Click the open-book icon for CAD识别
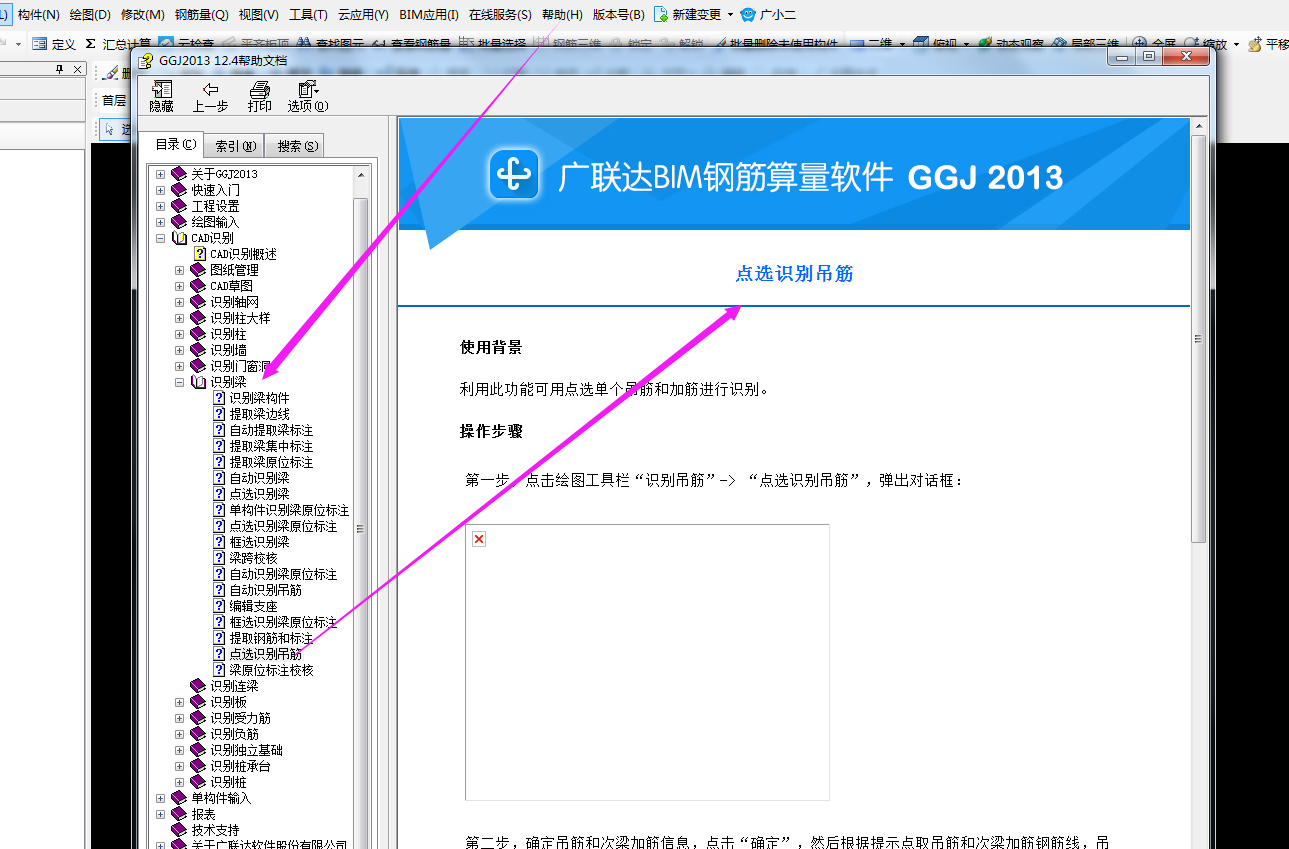 click(179, 238)
